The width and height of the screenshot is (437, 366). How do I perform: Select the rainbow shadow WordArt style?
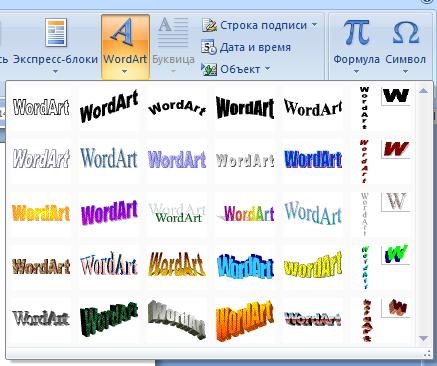click(x=245, y=214)
